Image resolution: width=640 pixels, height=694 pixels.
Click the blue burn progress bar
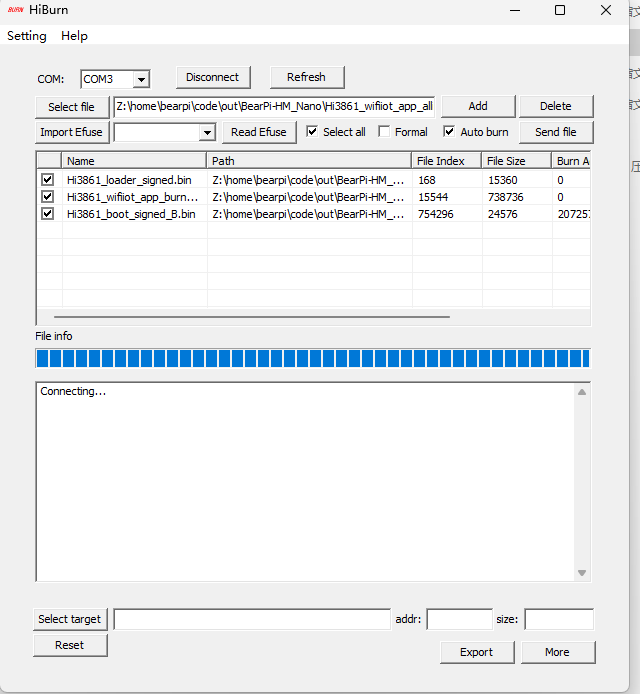click(313, 358)
